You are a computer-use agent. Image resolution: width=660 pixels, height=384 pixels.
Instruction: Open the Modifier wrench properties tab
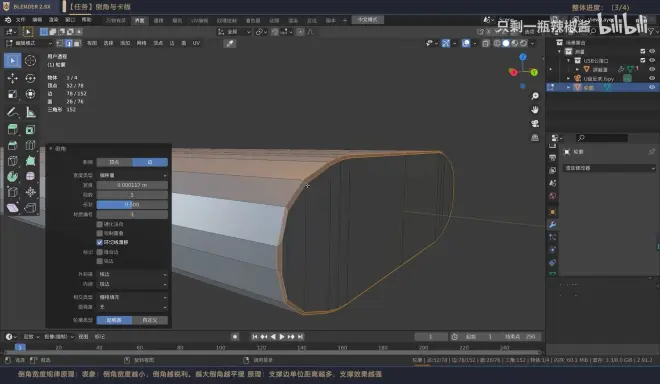point(553,224)
